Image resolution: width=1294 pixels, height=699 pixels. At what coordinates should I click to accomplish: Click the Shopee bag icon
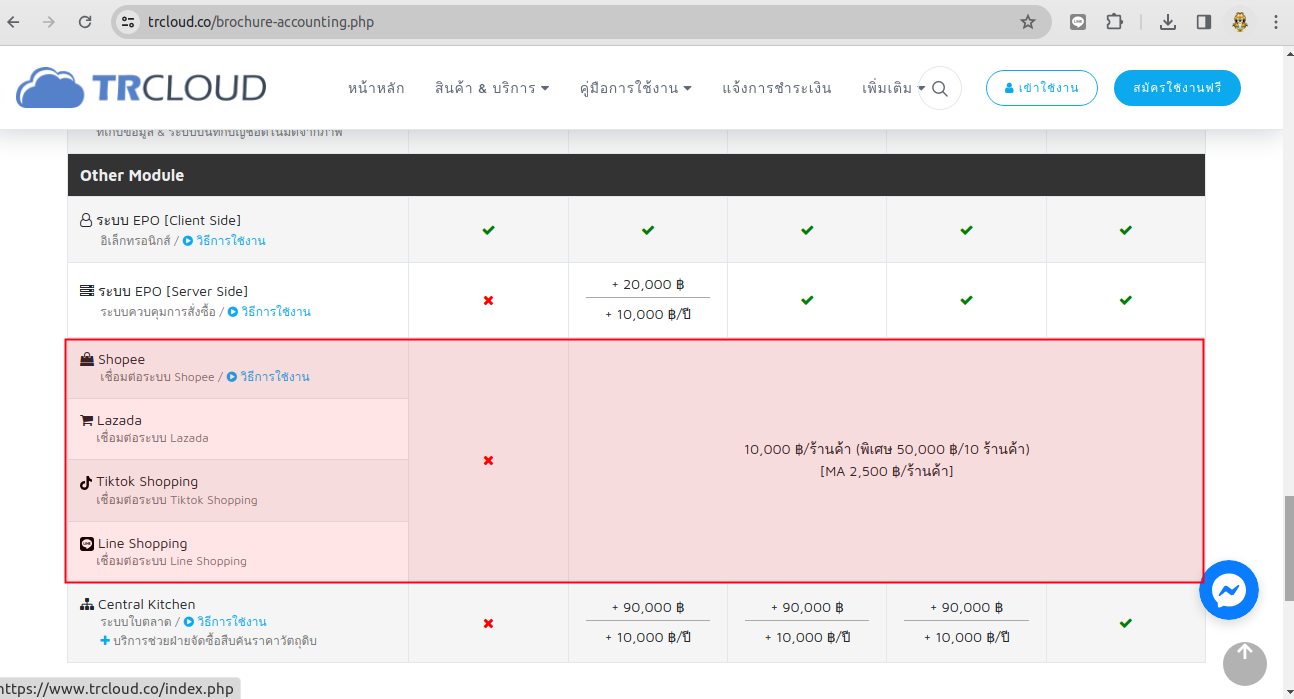pos(87,359)
